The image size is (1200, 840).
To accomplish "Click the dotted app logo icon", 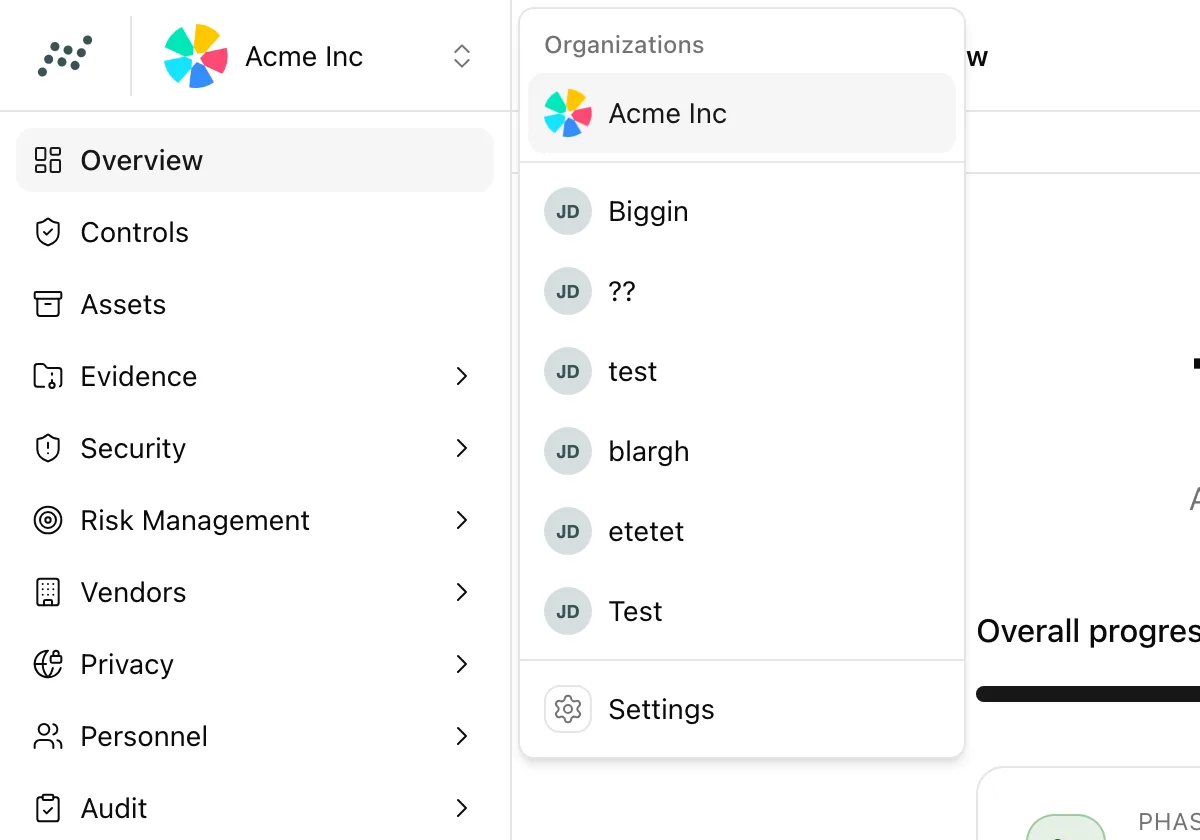I will click(65, 56).
